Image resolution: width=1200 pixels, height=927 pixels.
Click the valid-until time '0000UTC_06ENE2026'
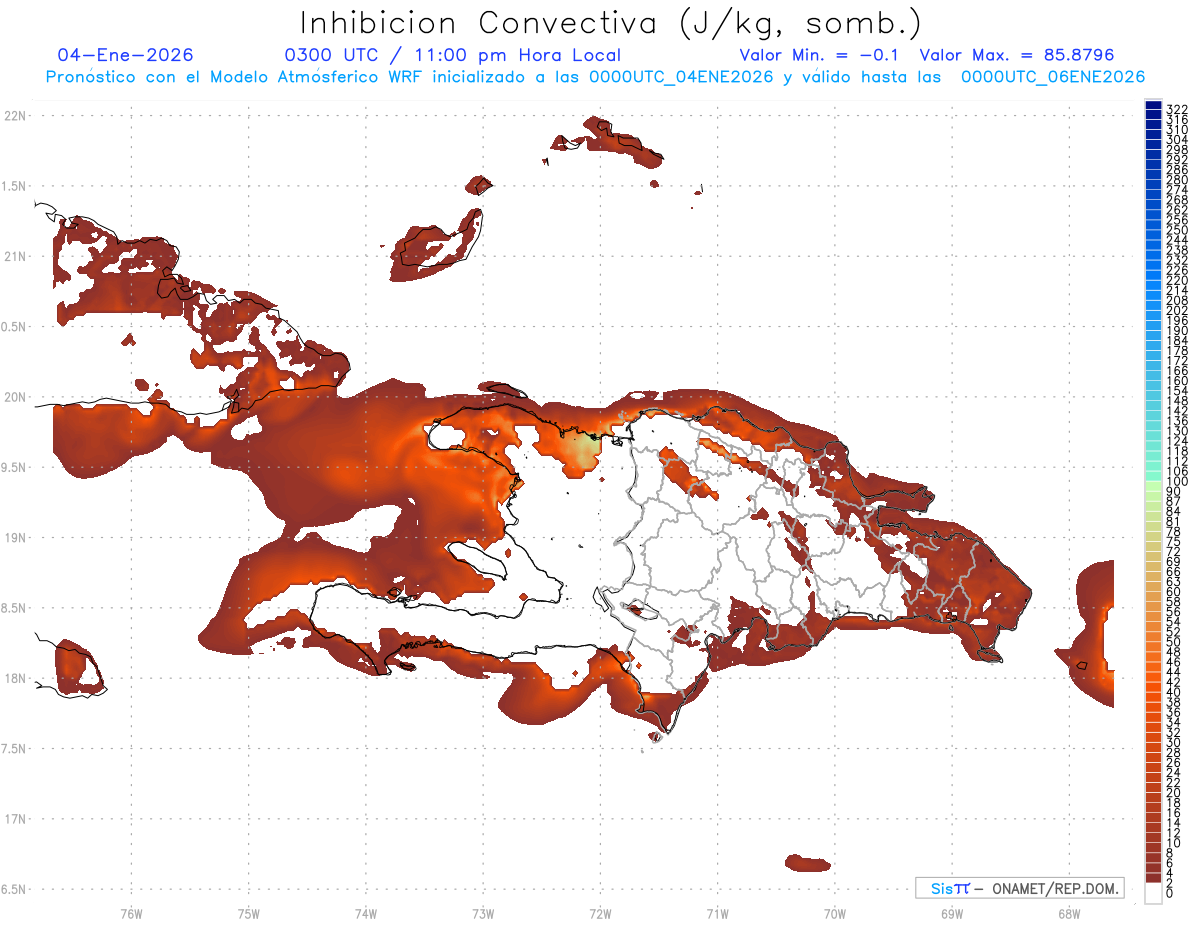1053,77
